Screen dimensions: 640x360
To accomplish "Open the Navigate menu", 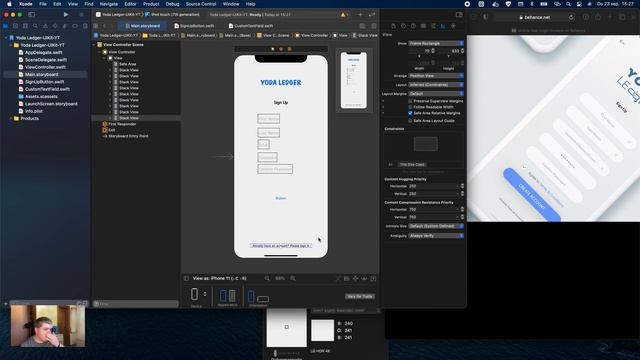I will [x=109, y=4].
